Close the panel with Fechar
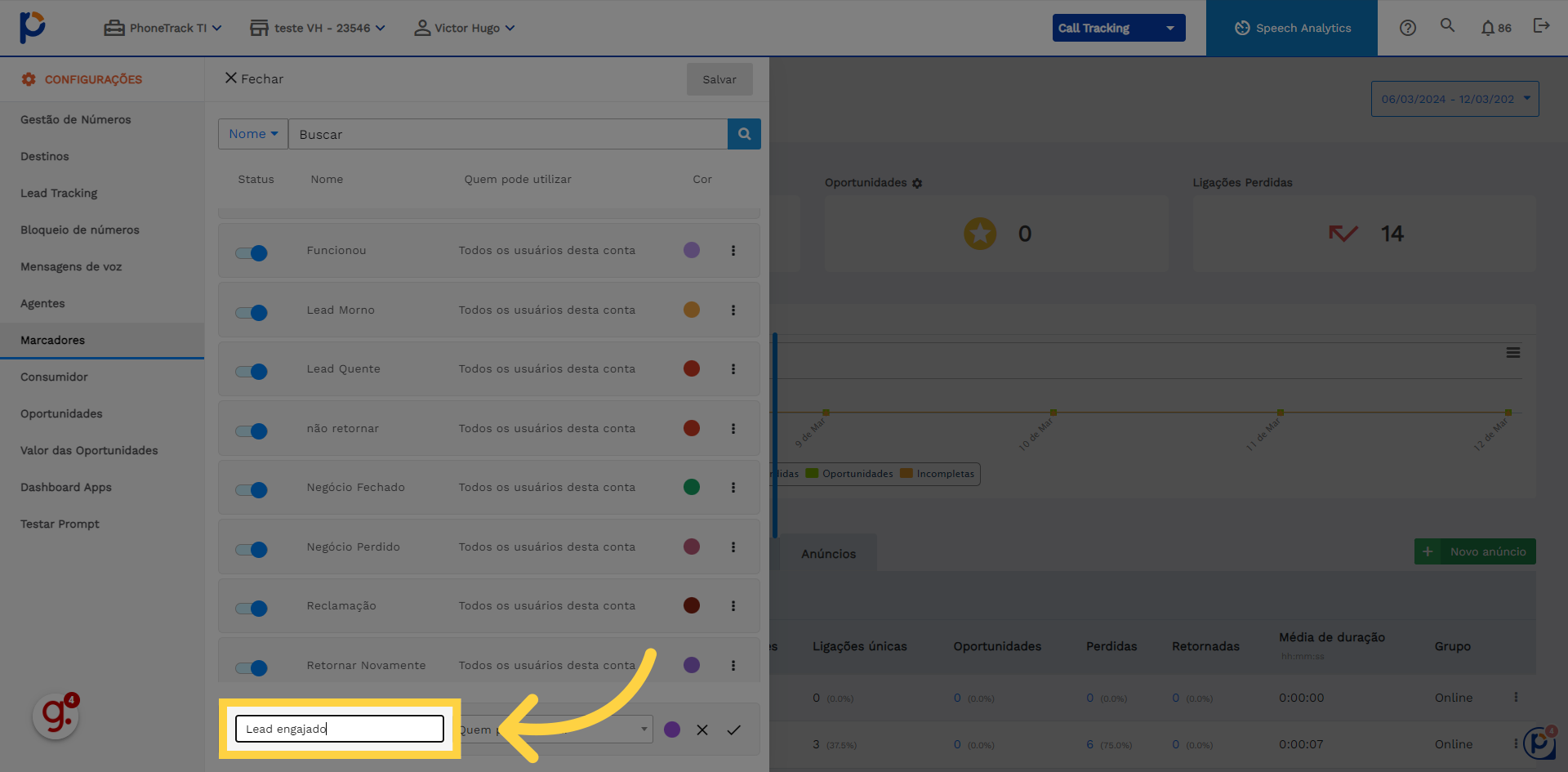The height and width of the screenshot is (772, 1568). pos(254,78)
